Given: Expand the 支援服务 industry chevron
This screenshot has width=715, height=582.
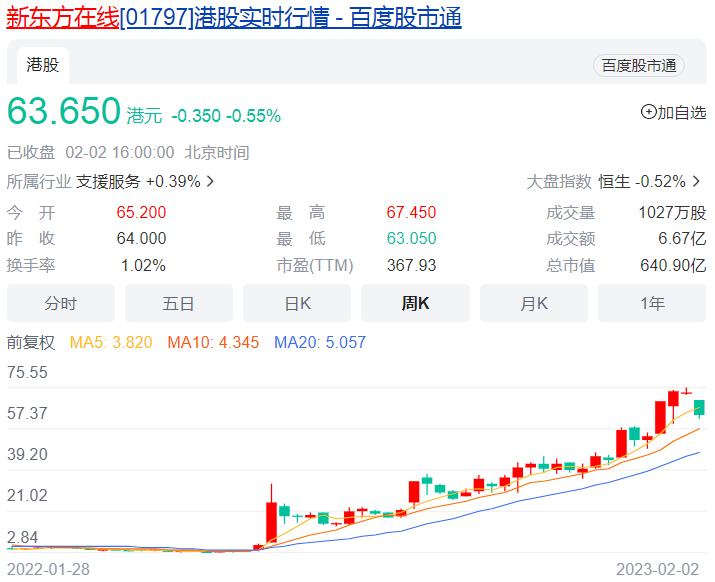Looking at the screenshot, I should [x=210, y=182].
